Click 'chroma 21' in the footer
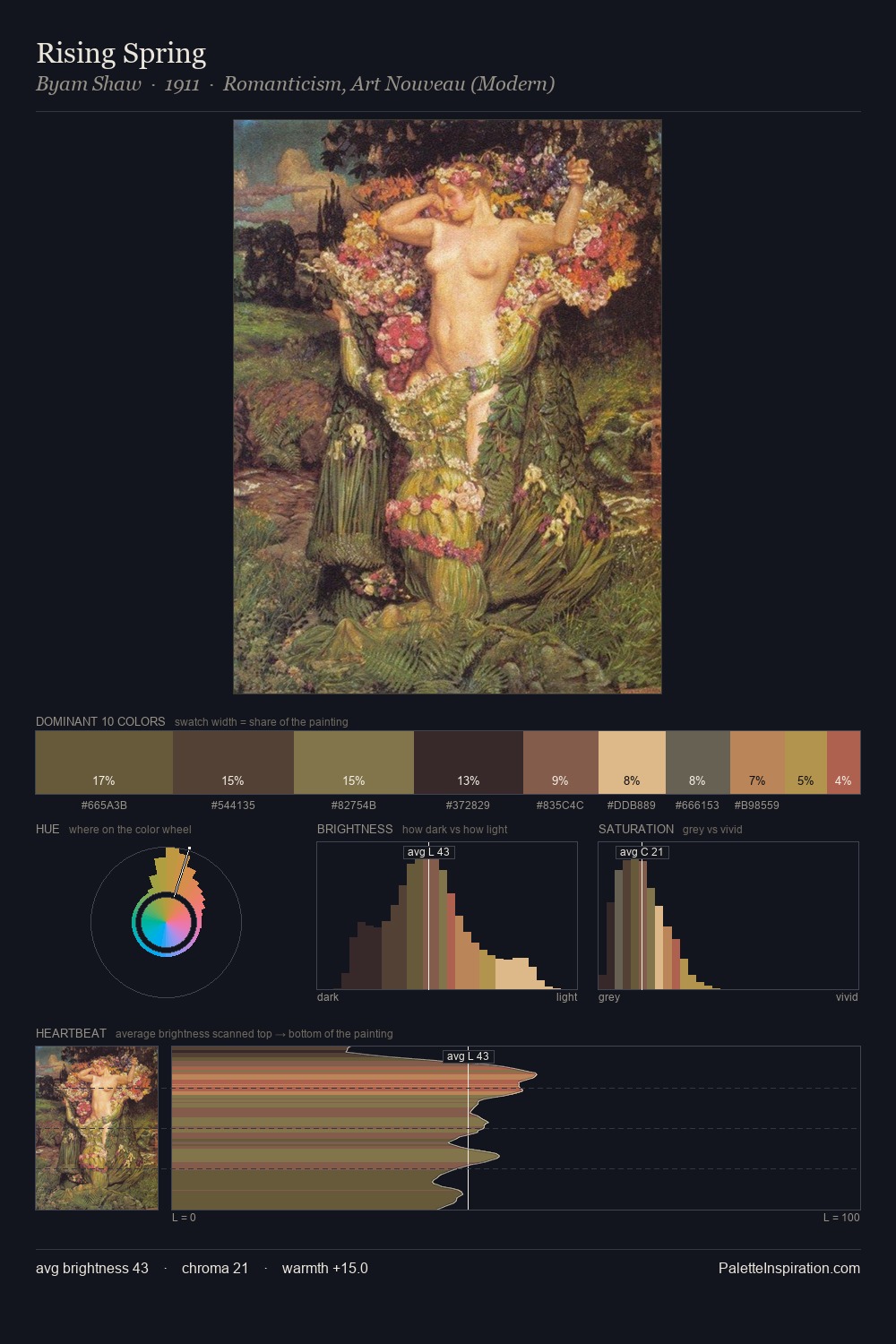 pyautogui.click(x=215, y=1268)
